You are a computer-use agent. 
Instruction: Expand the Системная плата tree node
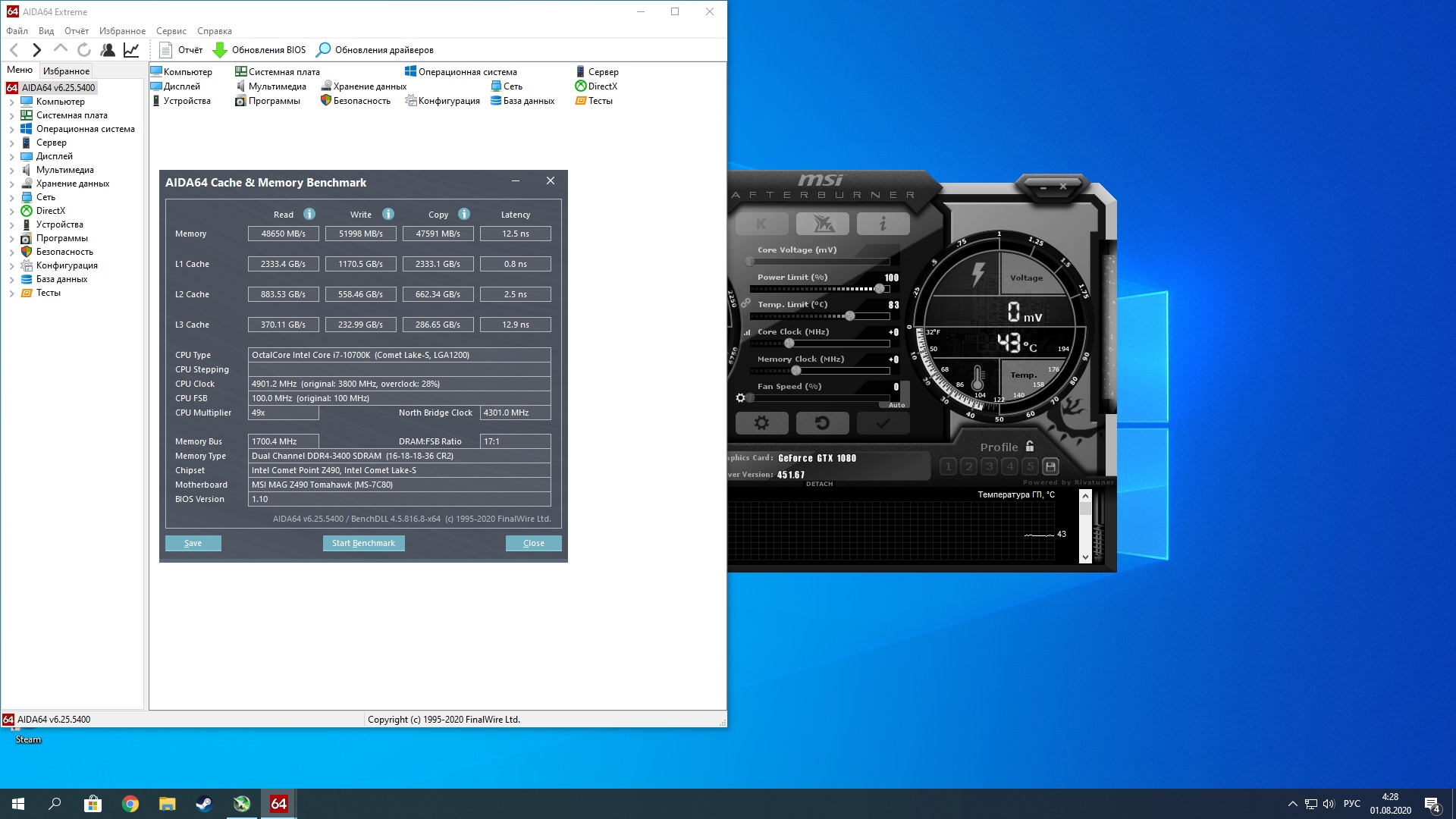[x=11, y=115]
